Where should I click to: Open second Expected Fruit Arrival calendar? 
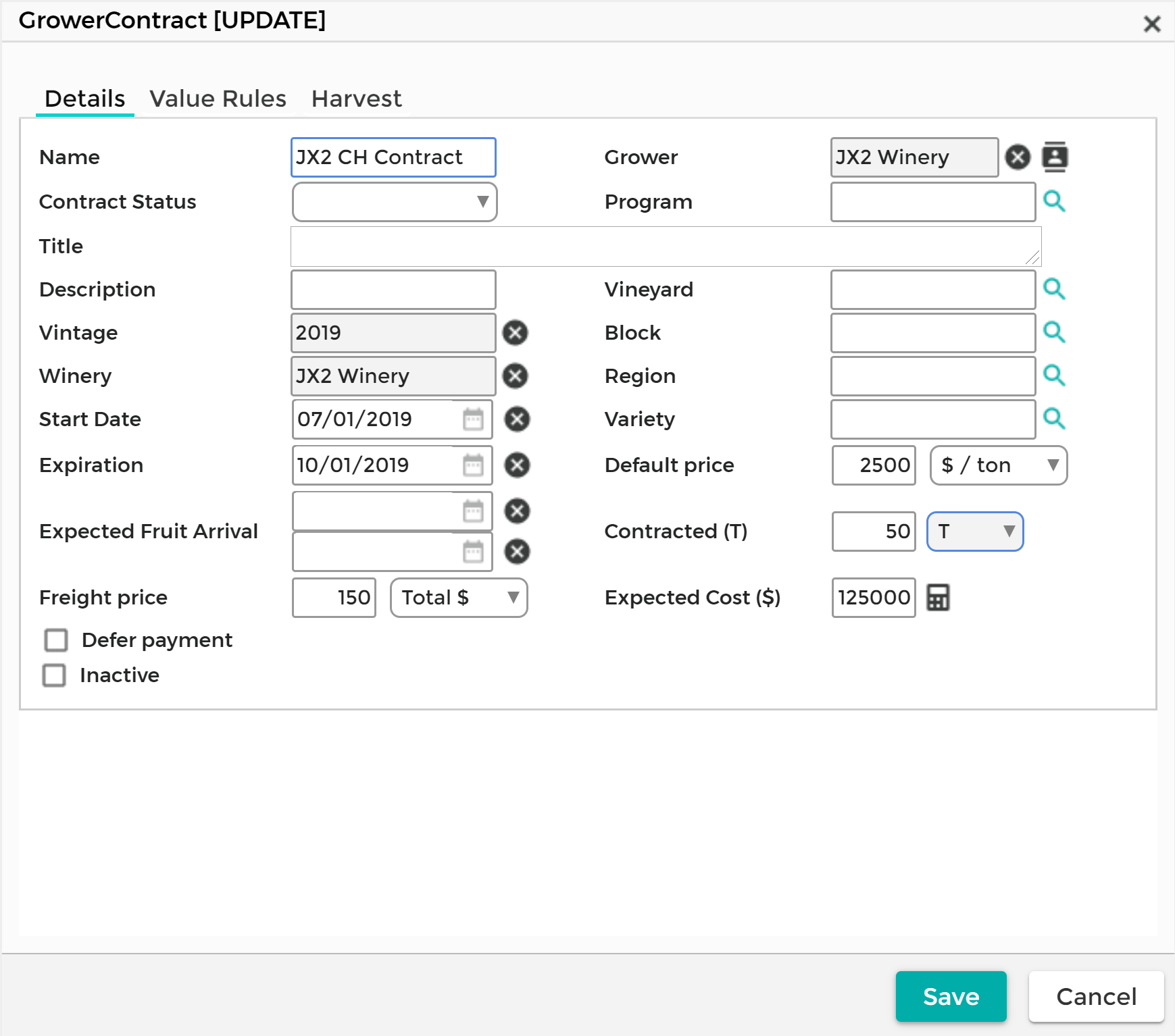pyautogui.click(x=473, y=552)
